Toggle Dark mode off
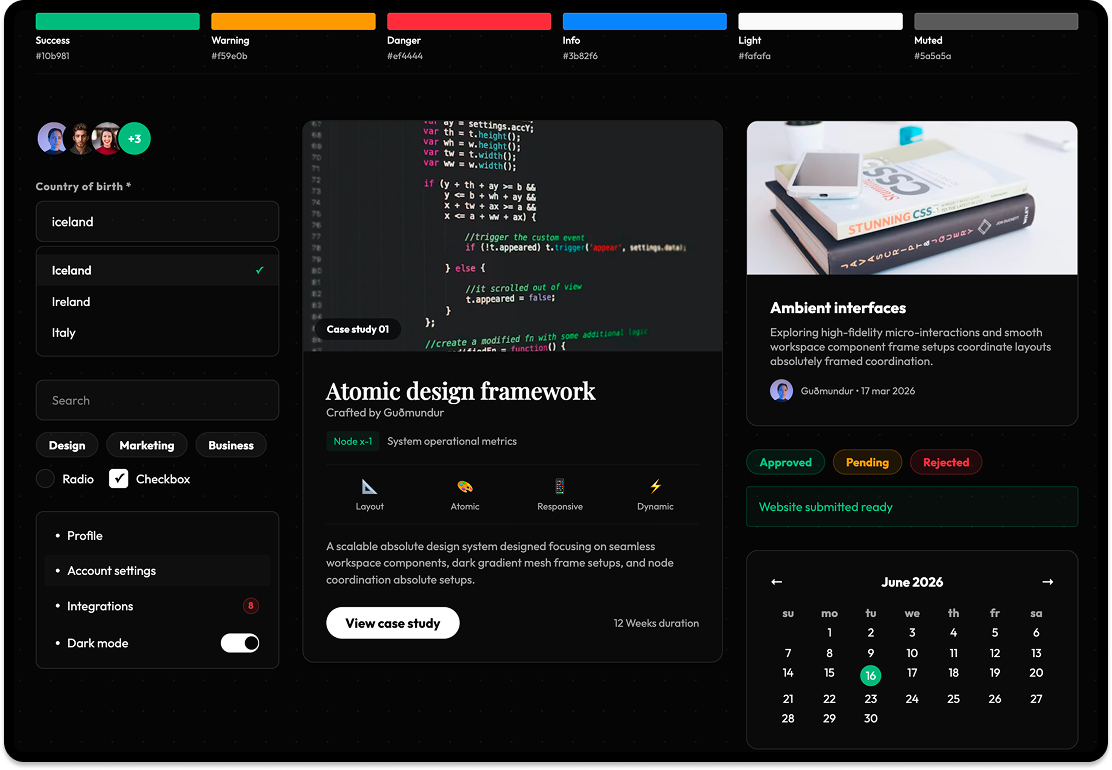The width and height of the screenshot is (1112, 770). (x=239, y=643)
